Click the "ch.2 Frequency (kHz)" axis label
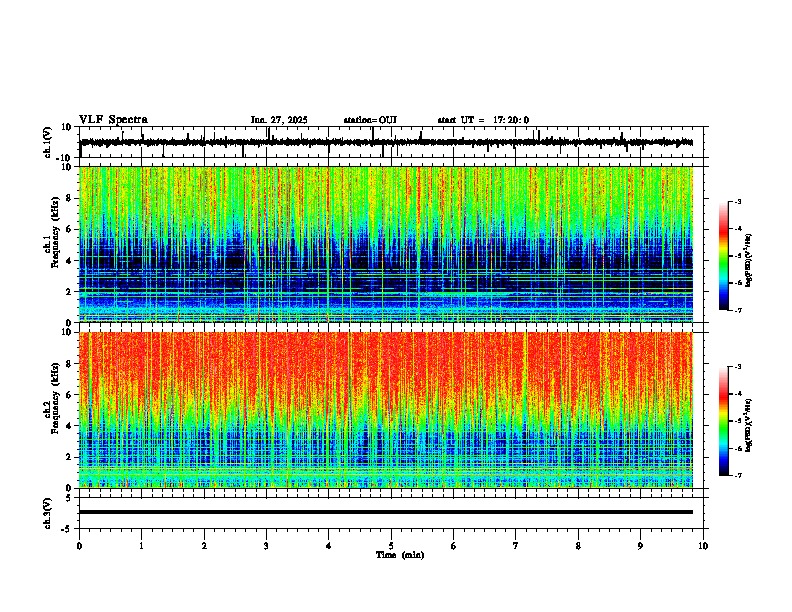Viewport: 792px width, 612px height. click(54, 398)
